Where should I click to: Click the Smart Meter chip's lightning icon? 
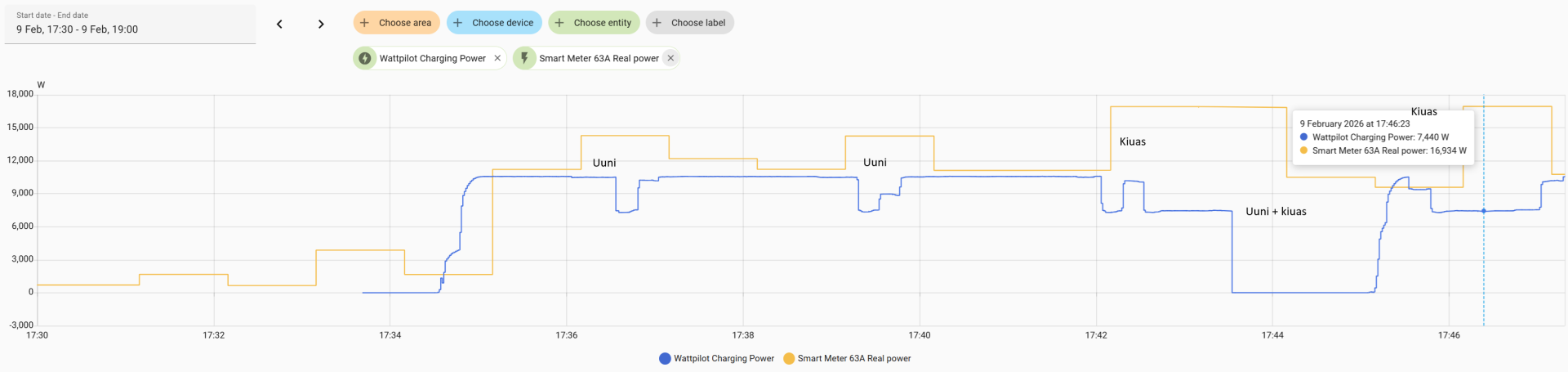tap(524, 58)
